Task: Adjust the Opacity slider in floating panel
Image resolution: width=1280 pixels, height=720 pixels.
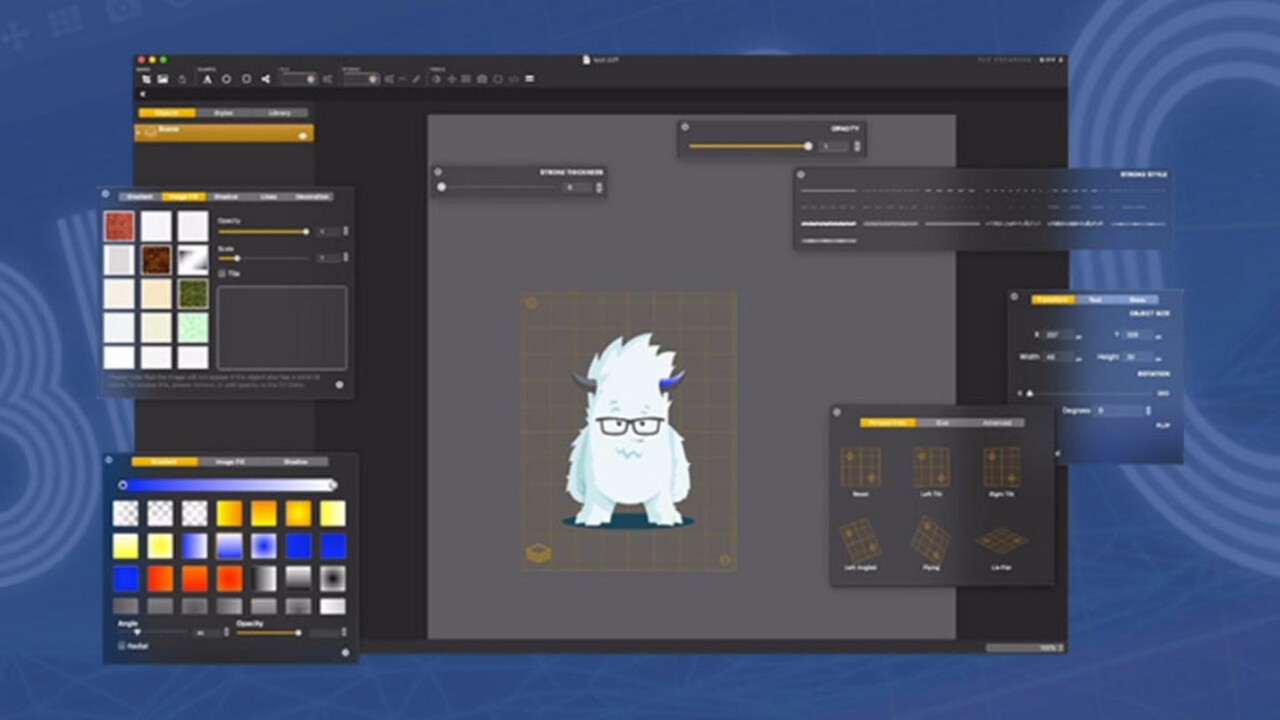Action: 750,146
